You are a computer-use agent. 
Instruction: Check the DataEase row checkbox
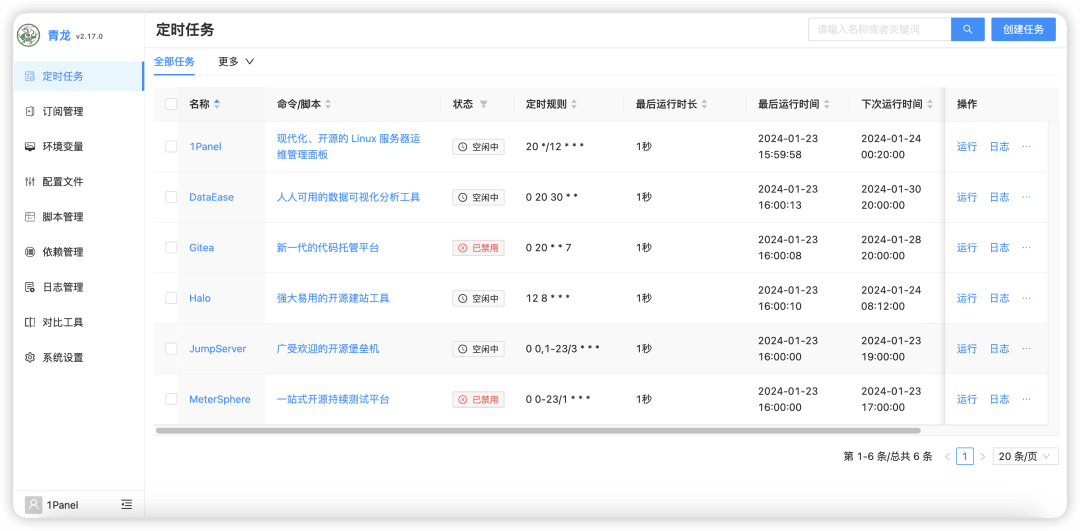click(172, 197)
